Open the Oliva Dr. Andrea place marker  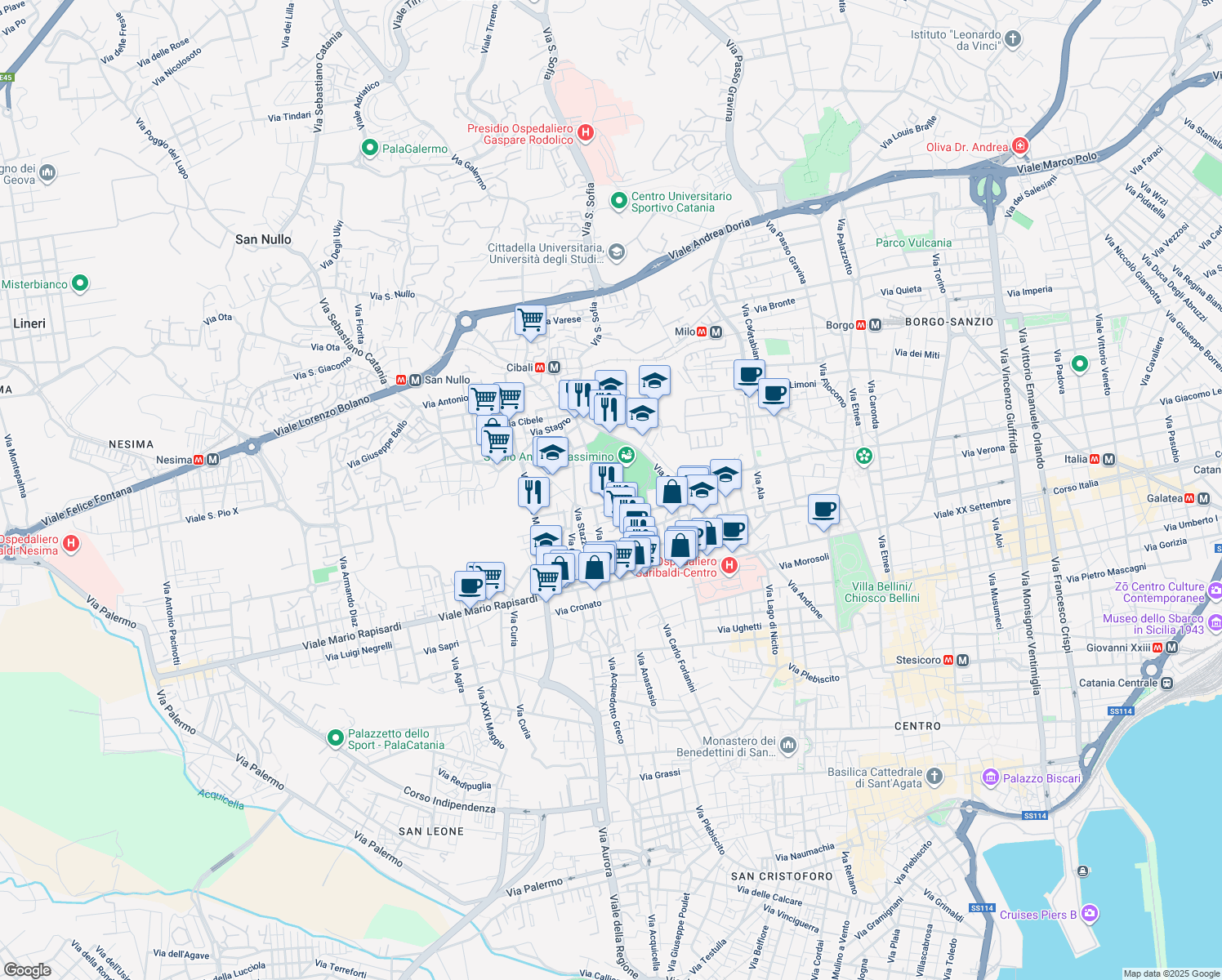point(1020,146)
